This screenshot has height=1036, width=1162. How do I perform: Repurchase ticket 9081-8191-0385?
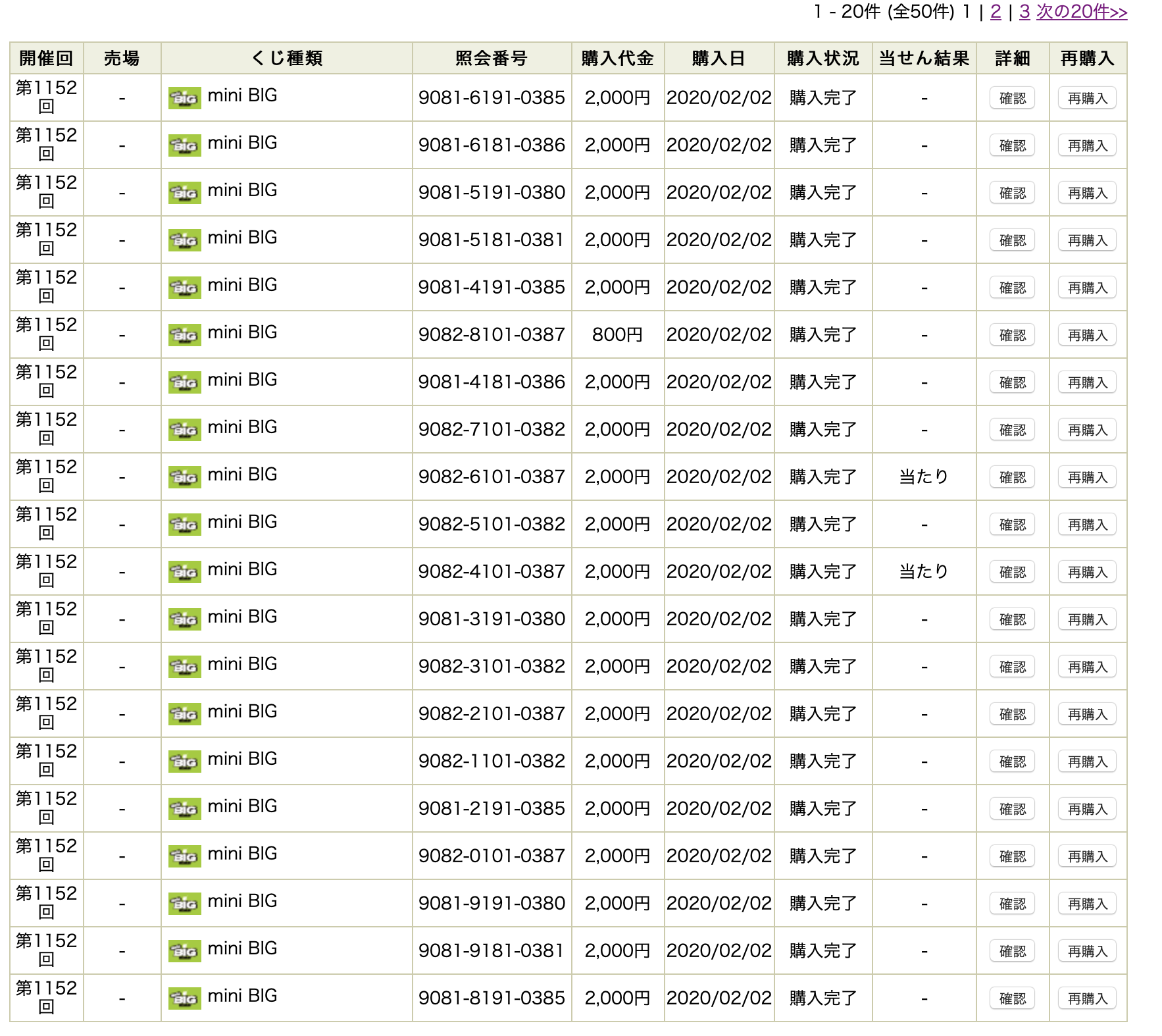point(1087,998)
